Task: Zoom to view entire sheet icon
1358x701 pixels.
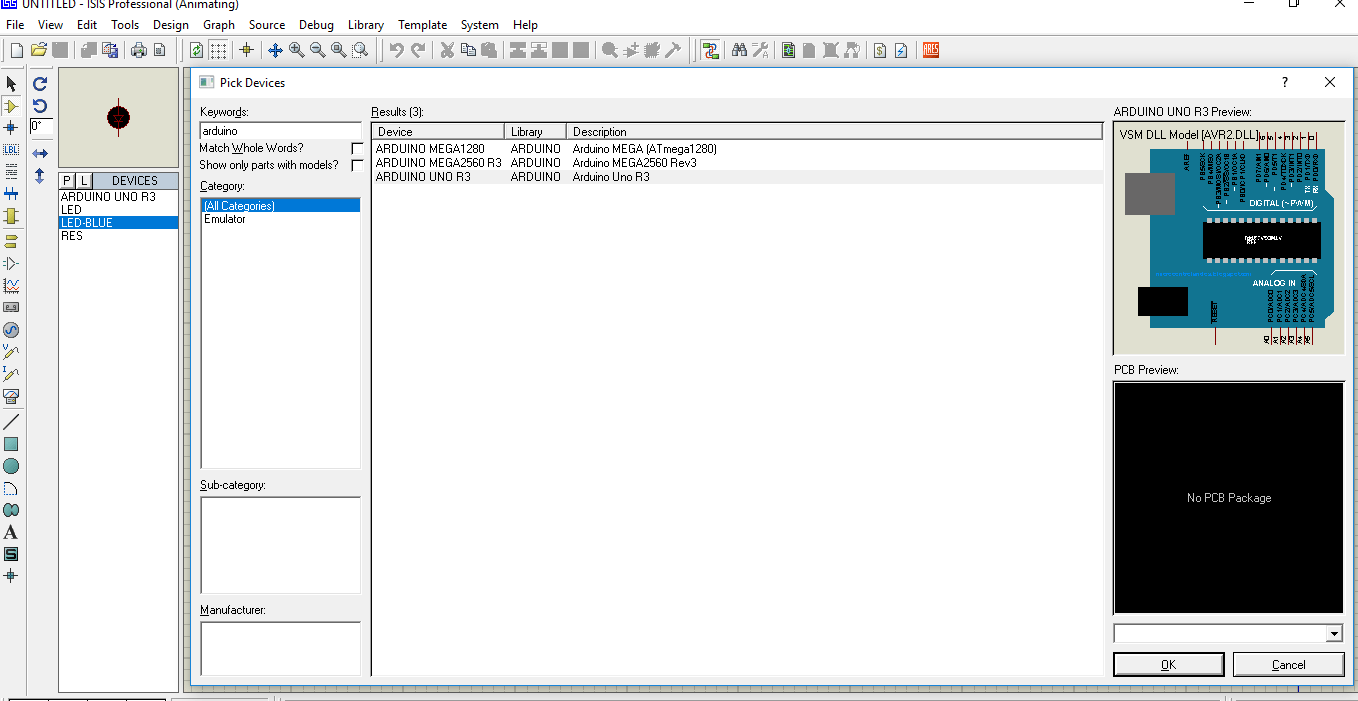Action: click(338, 50)
